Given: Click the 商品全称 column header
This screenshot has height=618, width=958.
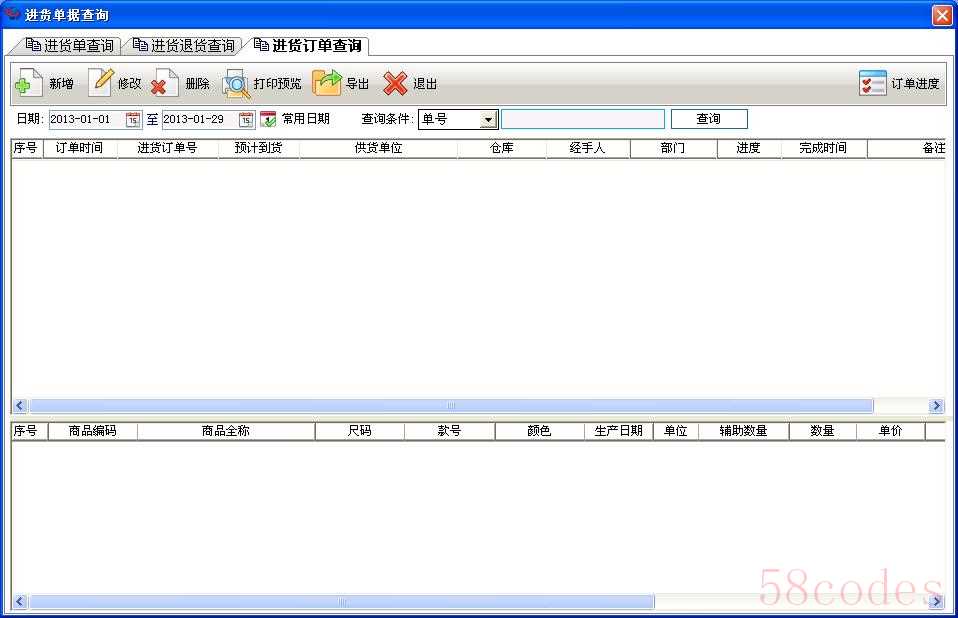Looking at the screenshot, I should 225,431.
